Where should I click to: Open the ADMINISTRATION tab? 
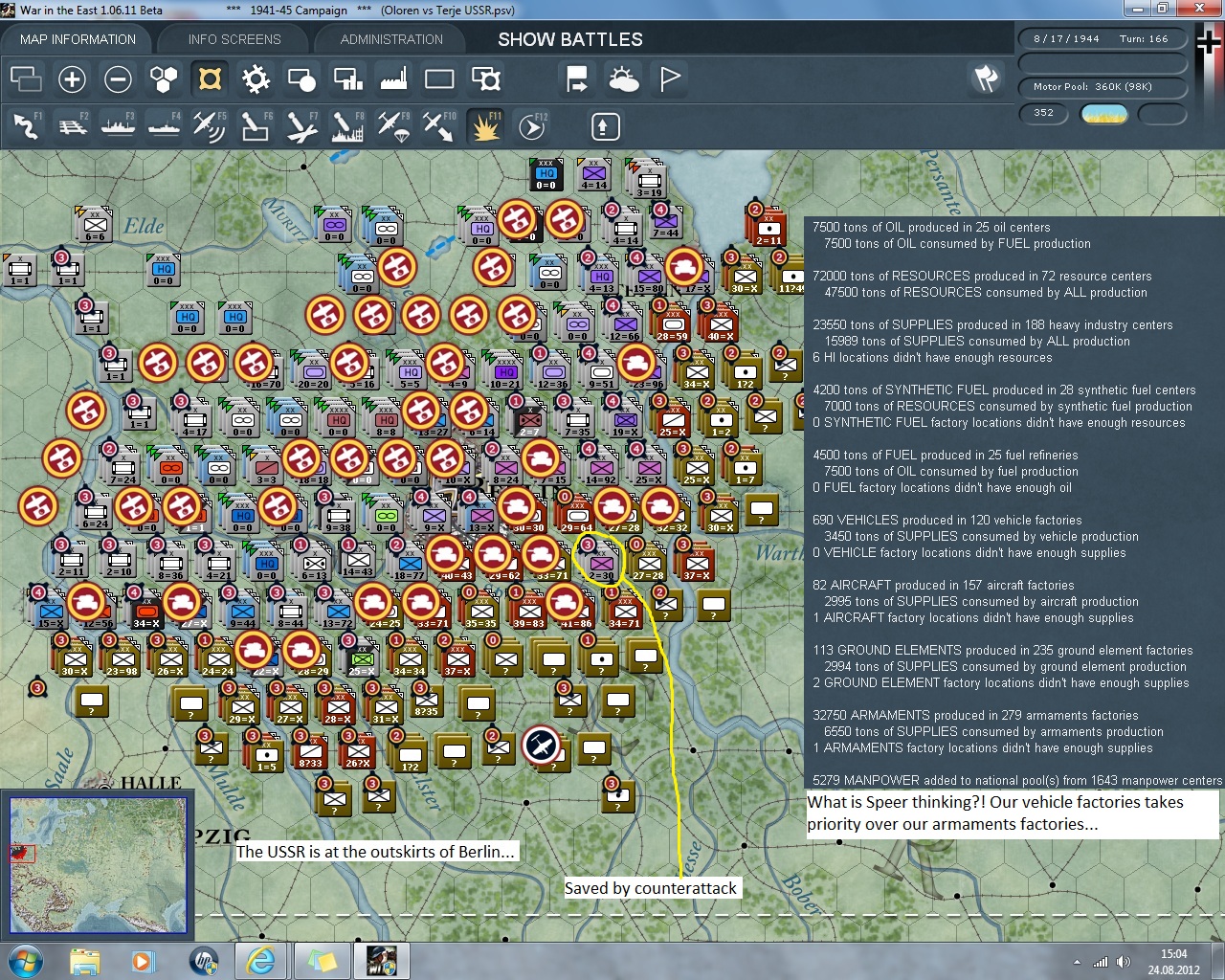pos(391,39)
